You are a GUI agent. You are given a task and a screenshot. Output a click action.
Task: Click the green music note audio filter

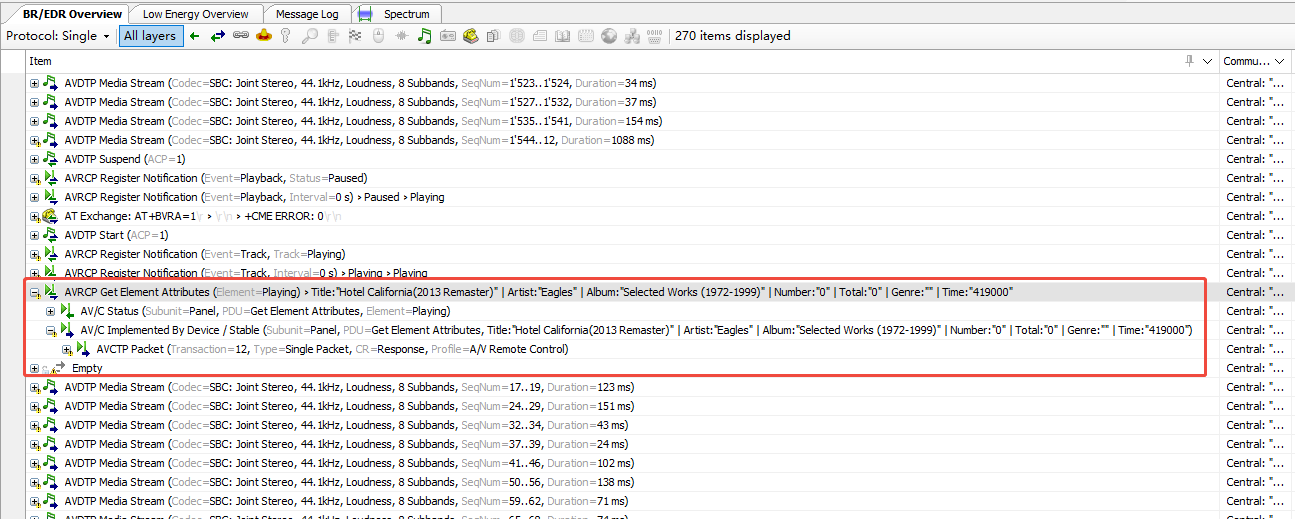pos(424,36)
